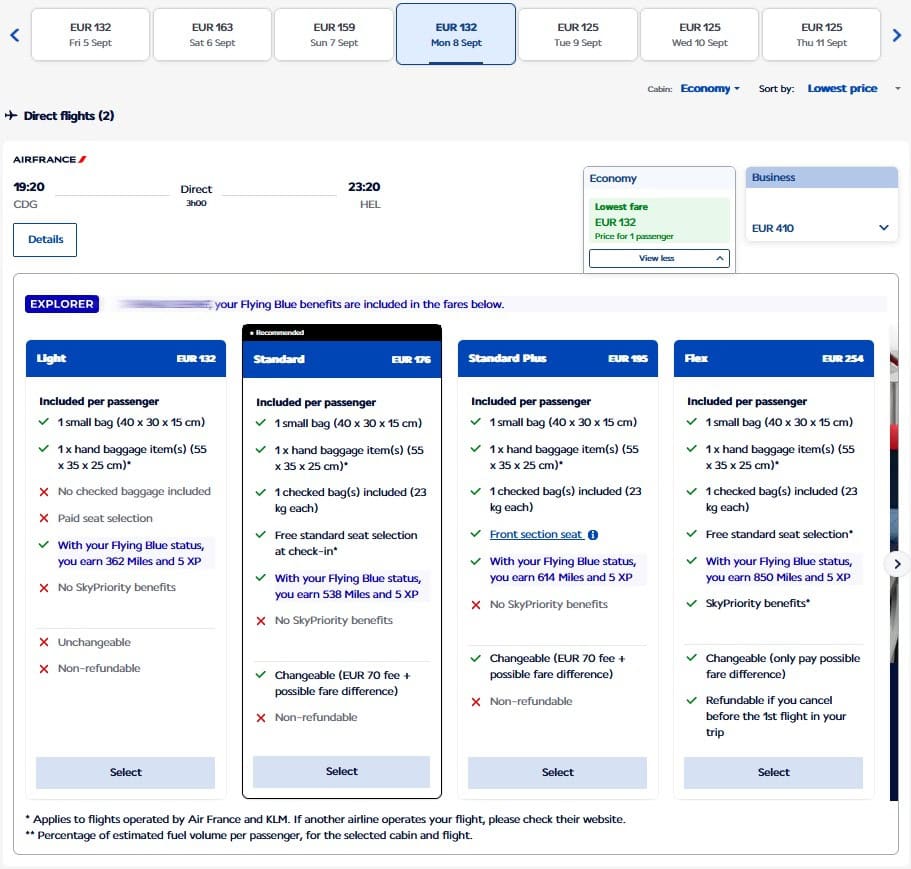Image resolution: width=911 pixels, height=869 pixels.
Task: Select the Light fare
Action: click(x=125, y=772)
